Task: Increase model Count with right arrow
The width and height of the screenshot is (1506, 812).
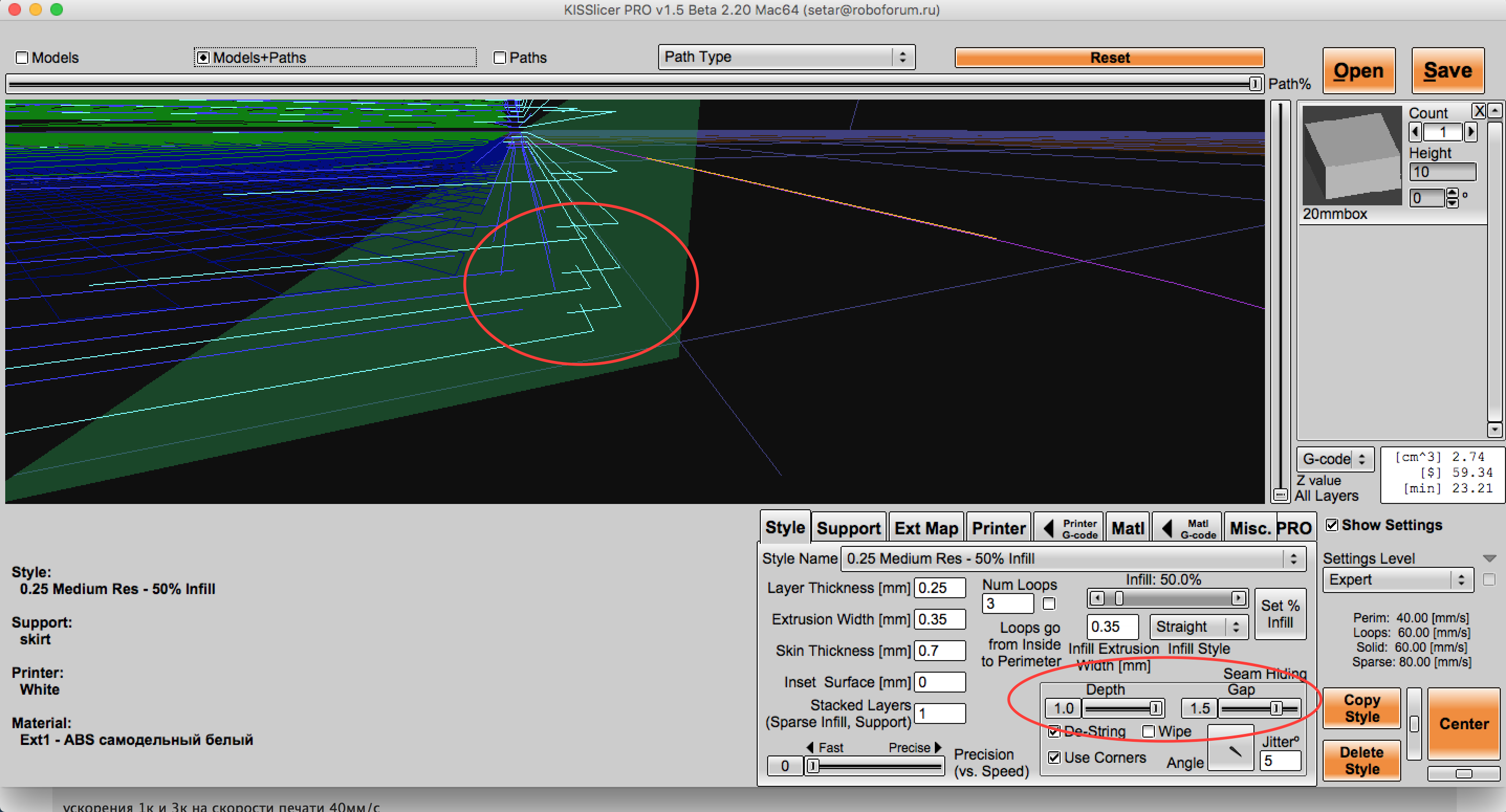Action: pyautogui.click(x=1471, y=132)
